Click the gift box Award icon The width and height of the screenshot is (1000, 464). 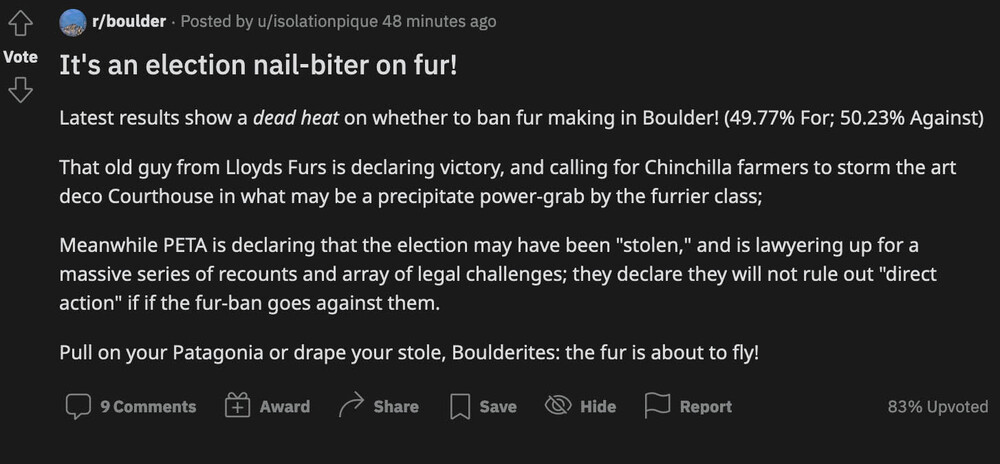pyautogui.click(x=237, y=406)
